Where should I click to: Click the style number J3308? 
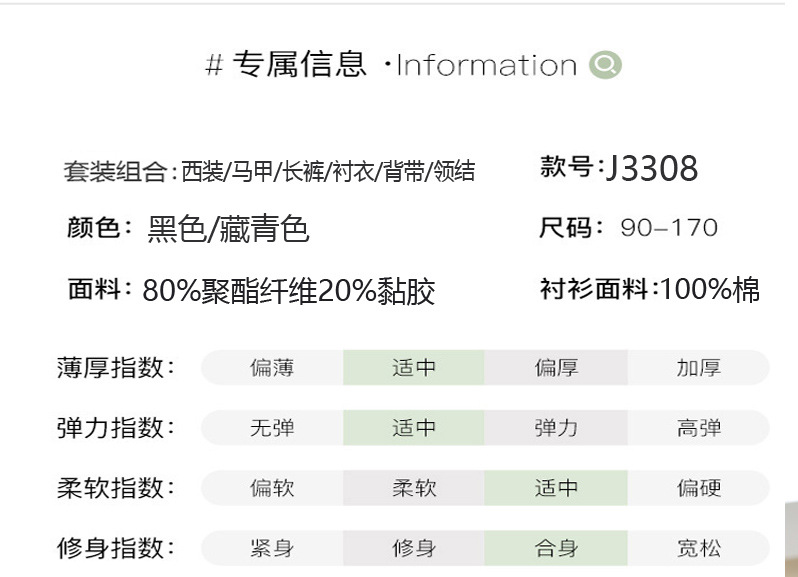[651, 169]
